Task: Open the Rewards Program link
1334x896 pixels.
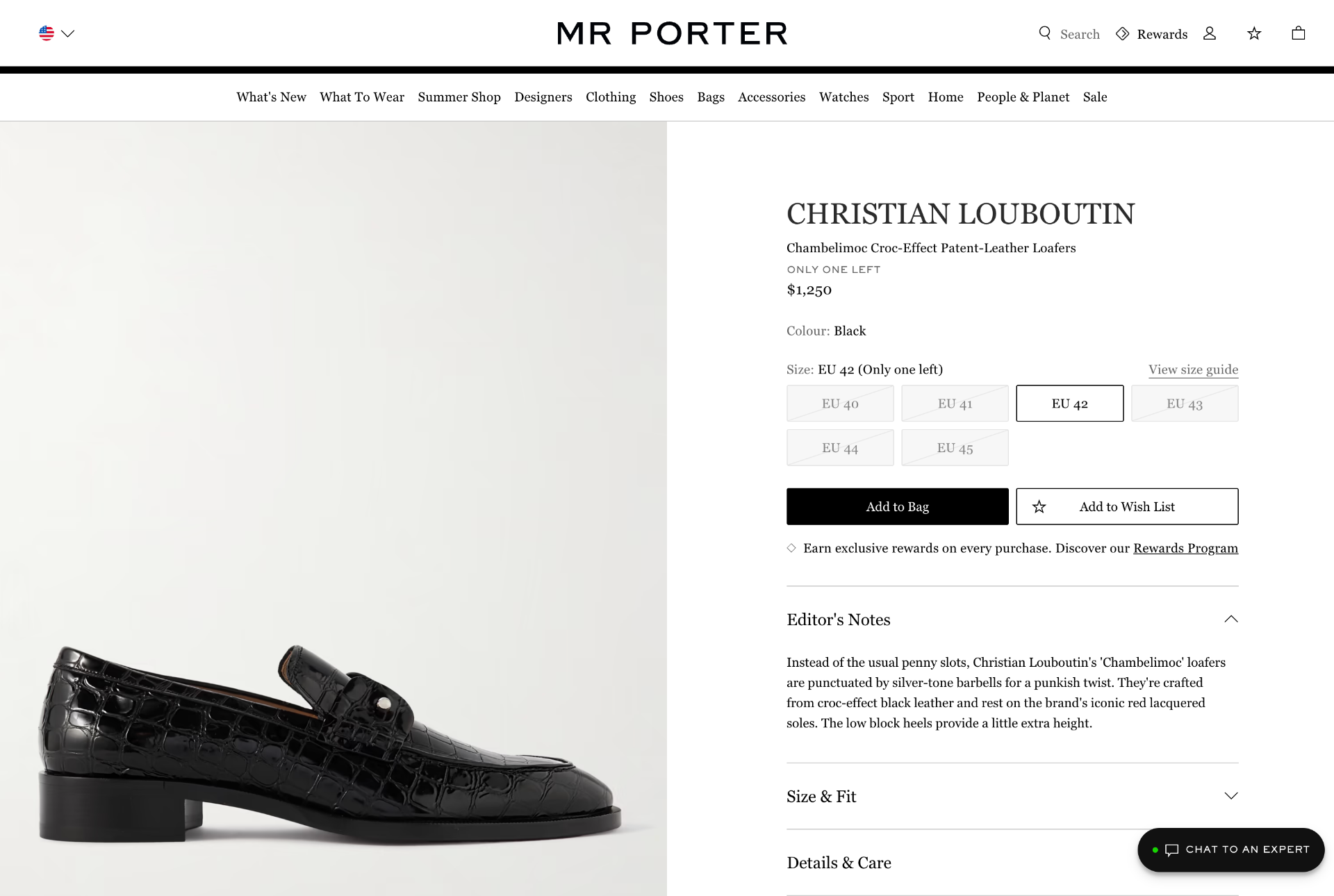Action: tap(1185, 548)
